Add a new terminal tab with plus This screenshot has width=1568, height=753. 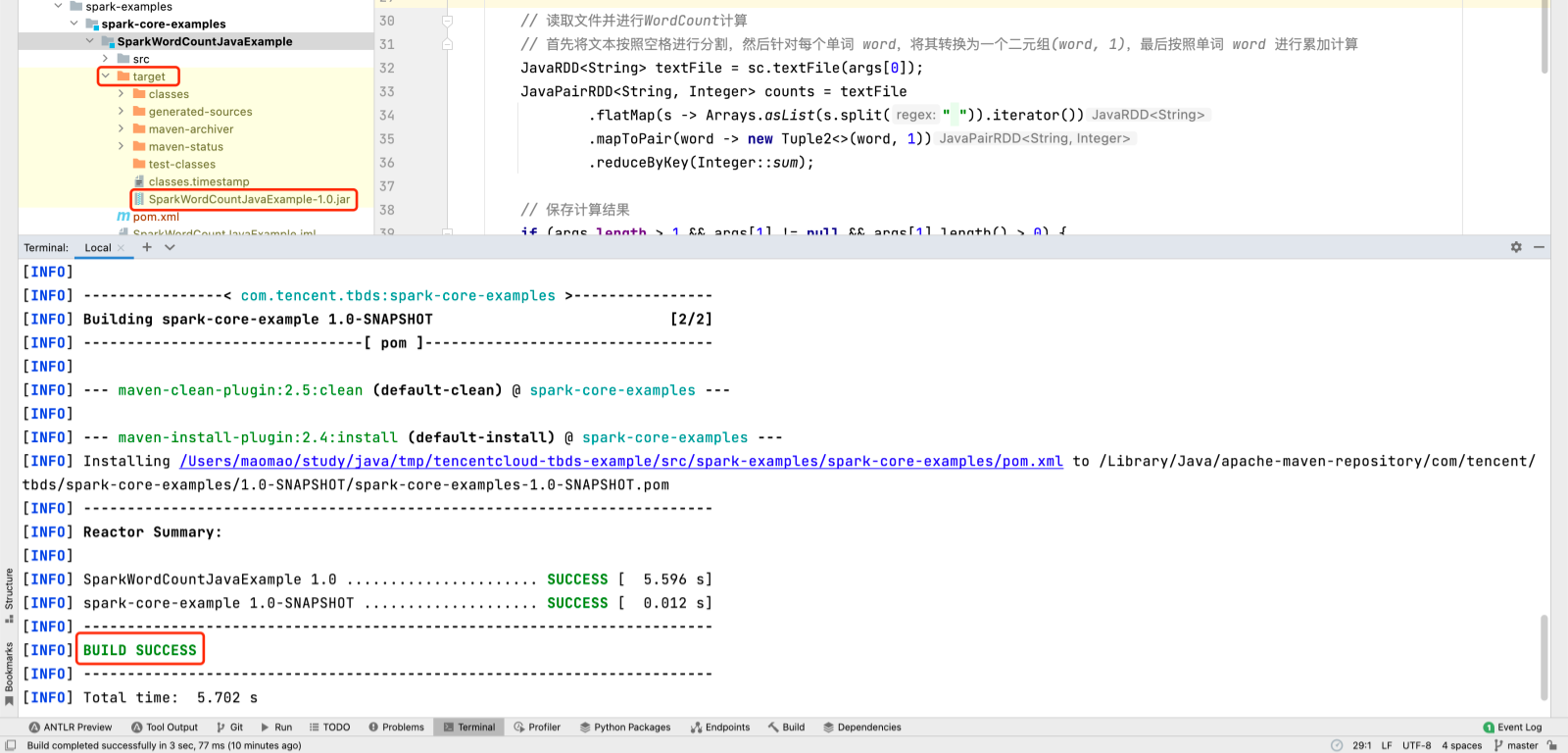[x=147, y=247]
